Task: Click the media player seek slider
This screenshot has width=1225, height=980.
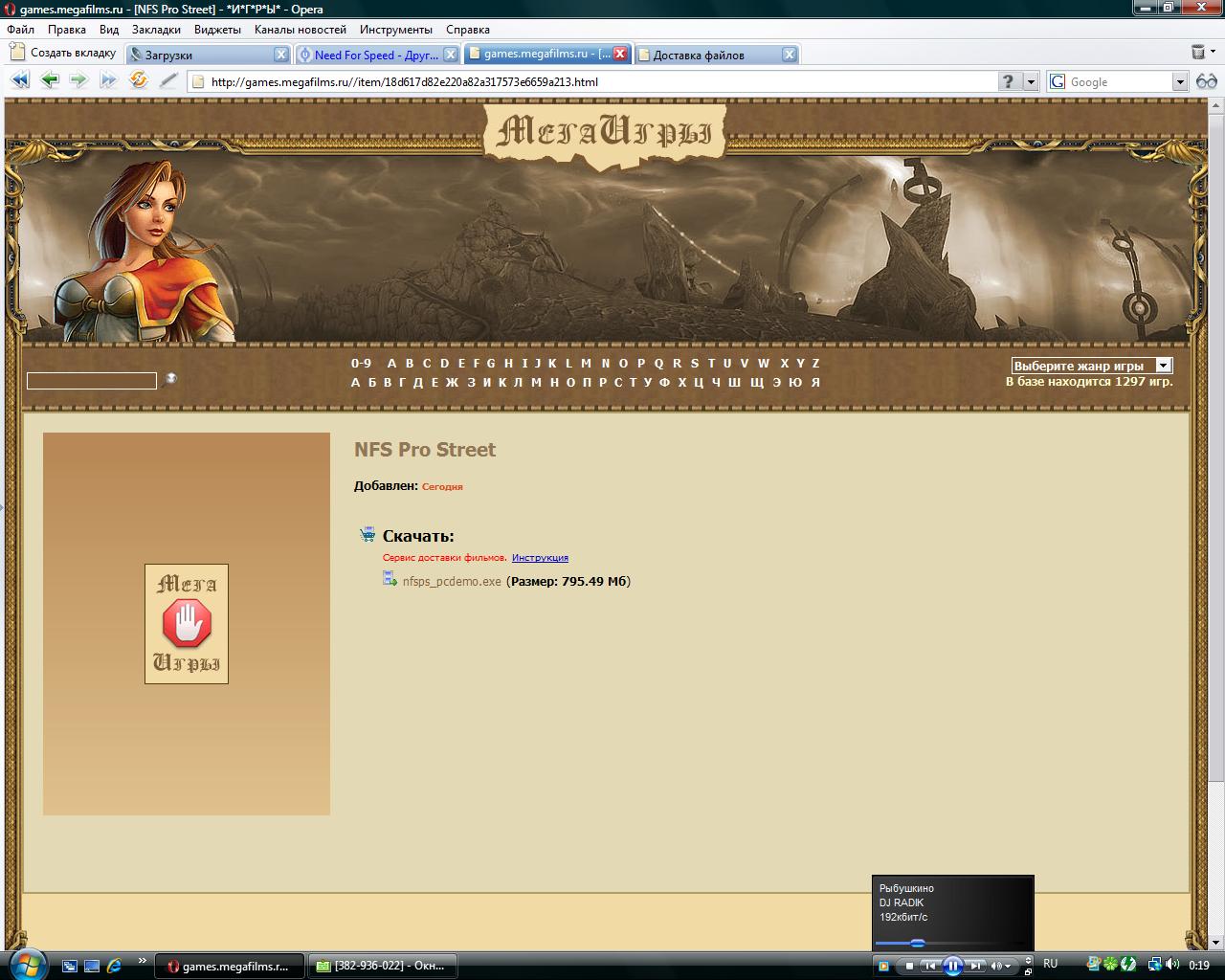Action: tap(919, 944)
